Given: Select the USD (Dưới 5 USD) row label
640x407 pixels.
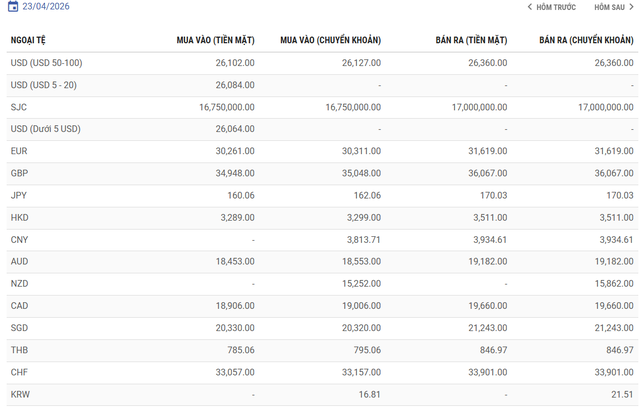Looking at the screenshot, I should 43,128.
